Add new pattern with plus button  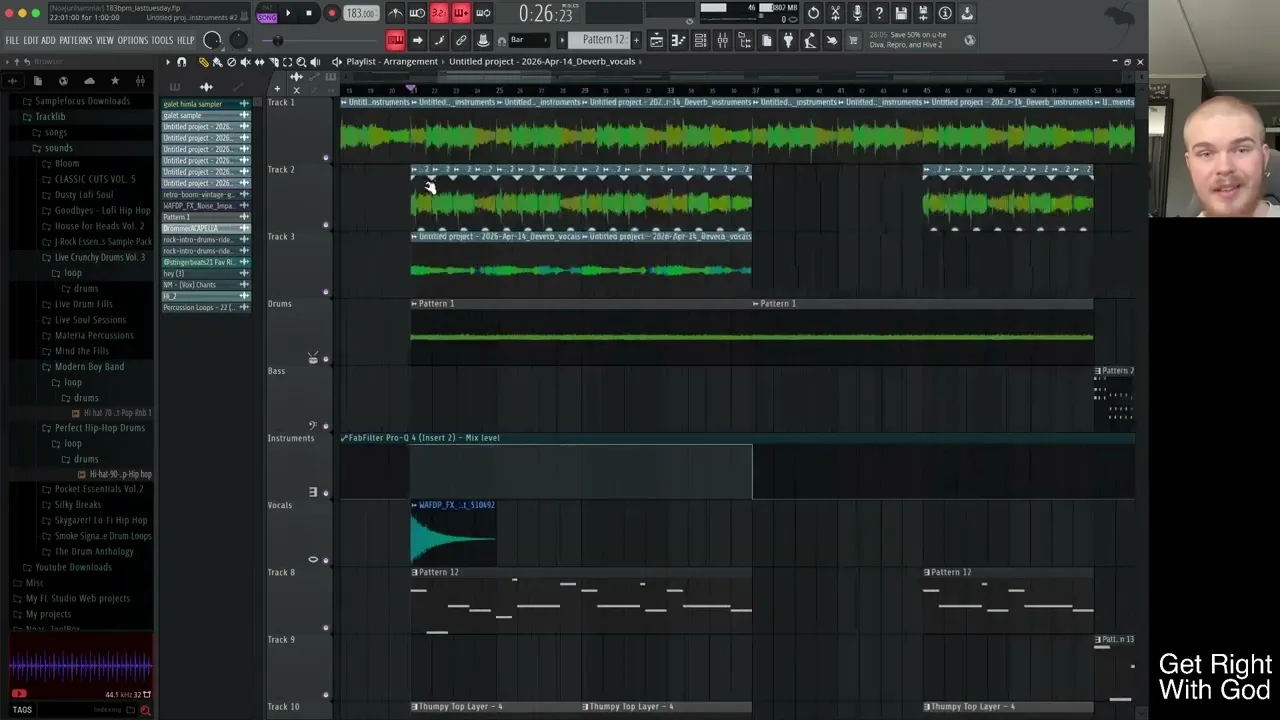click(636, 40)
